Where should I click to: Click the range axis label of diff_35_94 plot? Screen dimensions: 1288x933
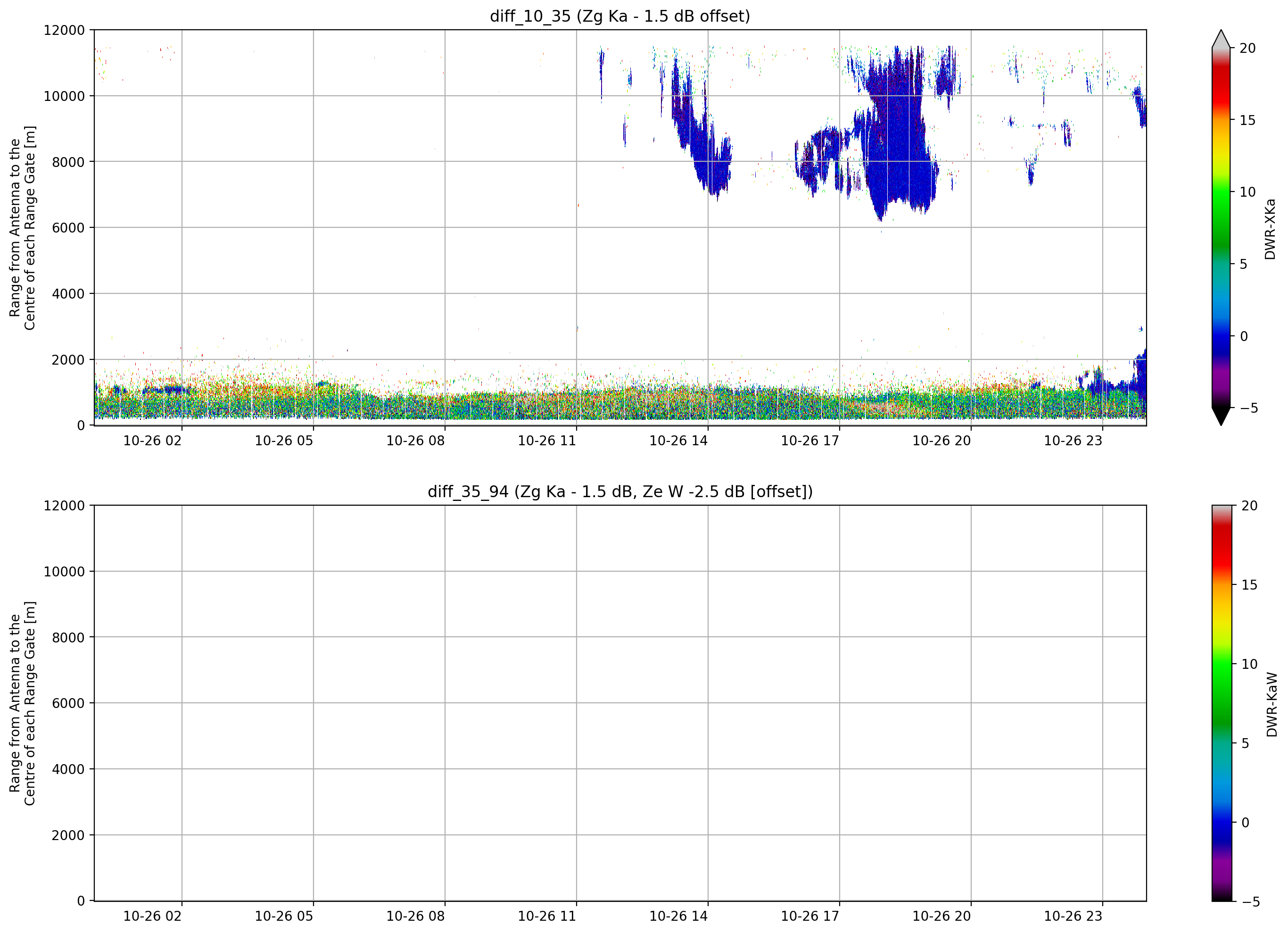click(x=22, y=703)
